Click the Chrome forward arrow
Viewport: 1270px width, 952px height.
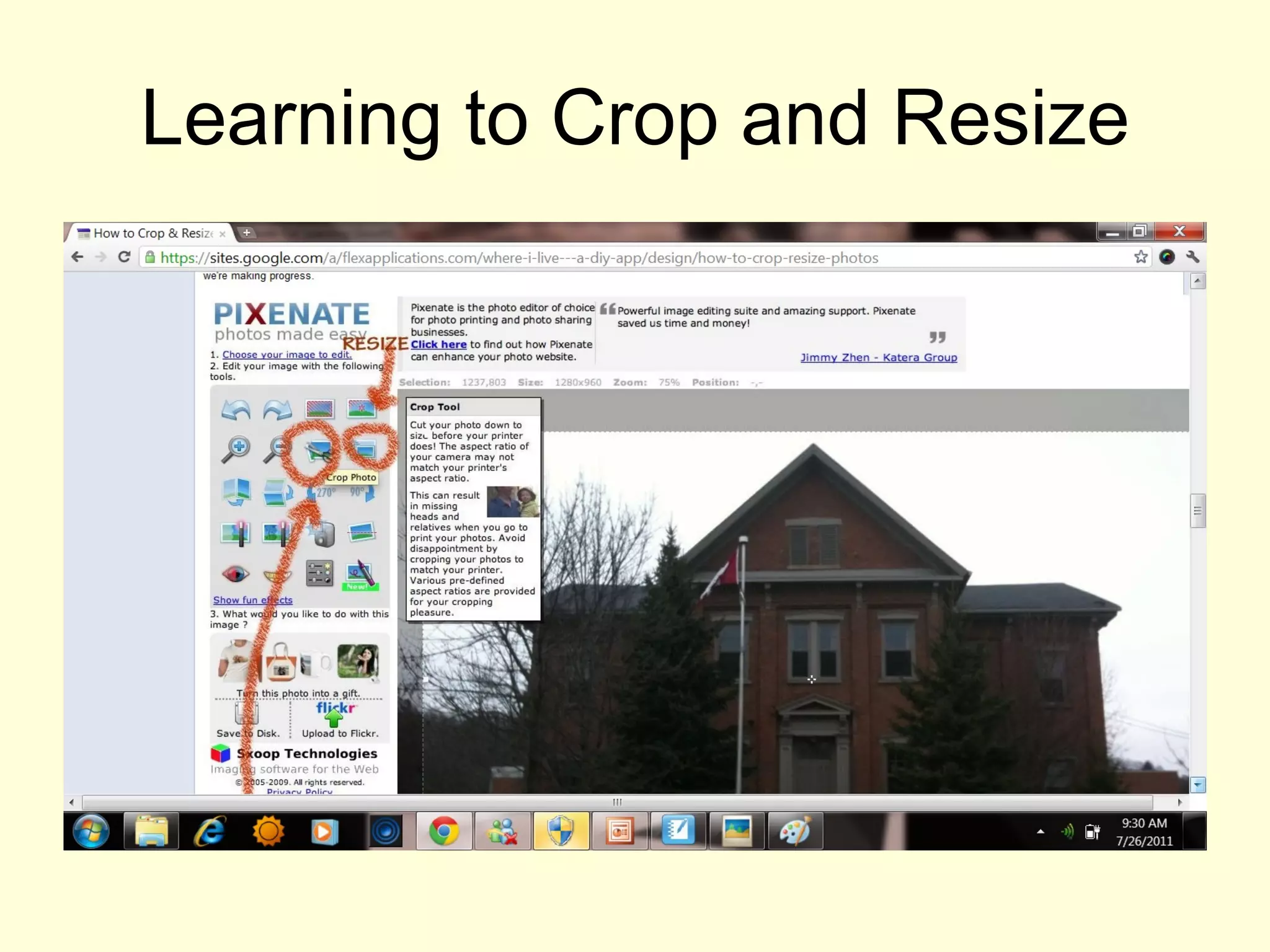(100, 257)
